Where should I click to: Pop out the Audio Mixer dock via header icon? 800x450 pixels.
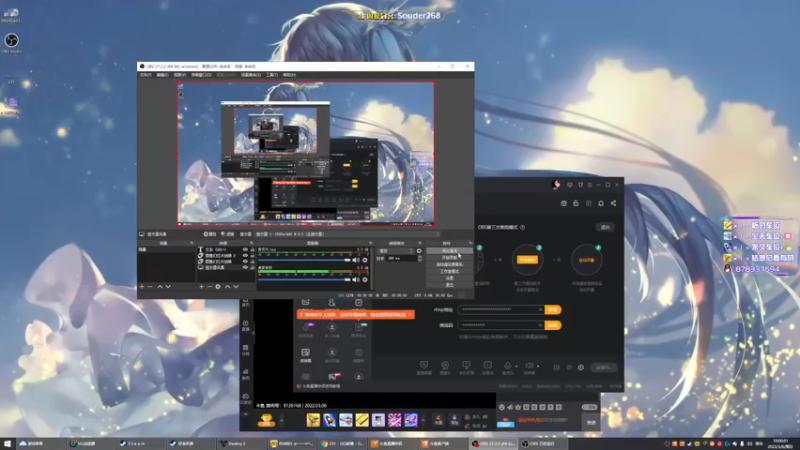click(370, 243)
